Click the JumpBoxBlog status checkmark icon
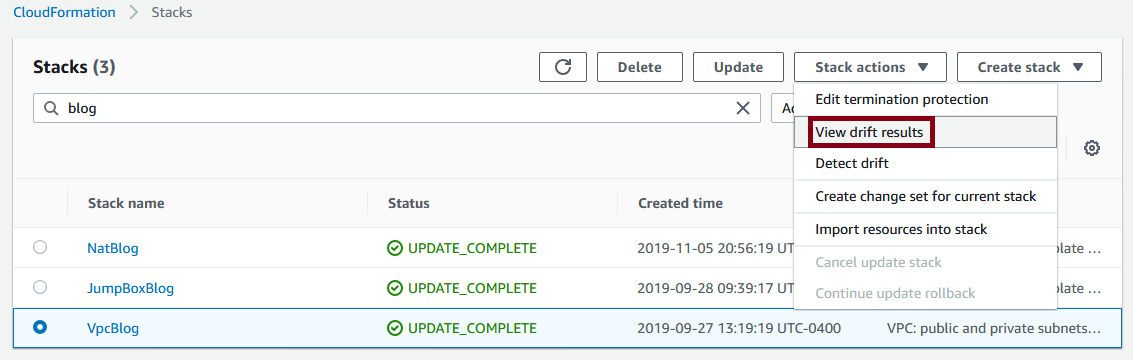 (395, 288)
